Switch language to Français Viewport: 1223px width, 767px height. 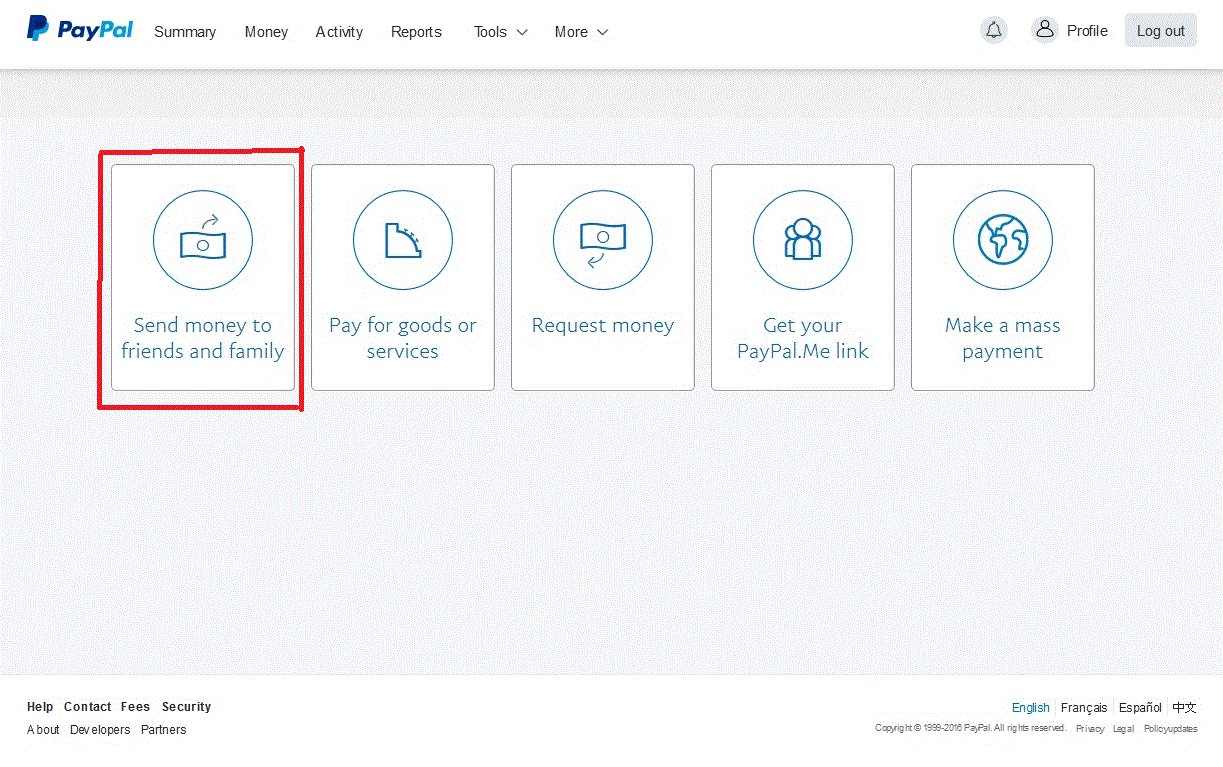click(x=1084, y=707)
